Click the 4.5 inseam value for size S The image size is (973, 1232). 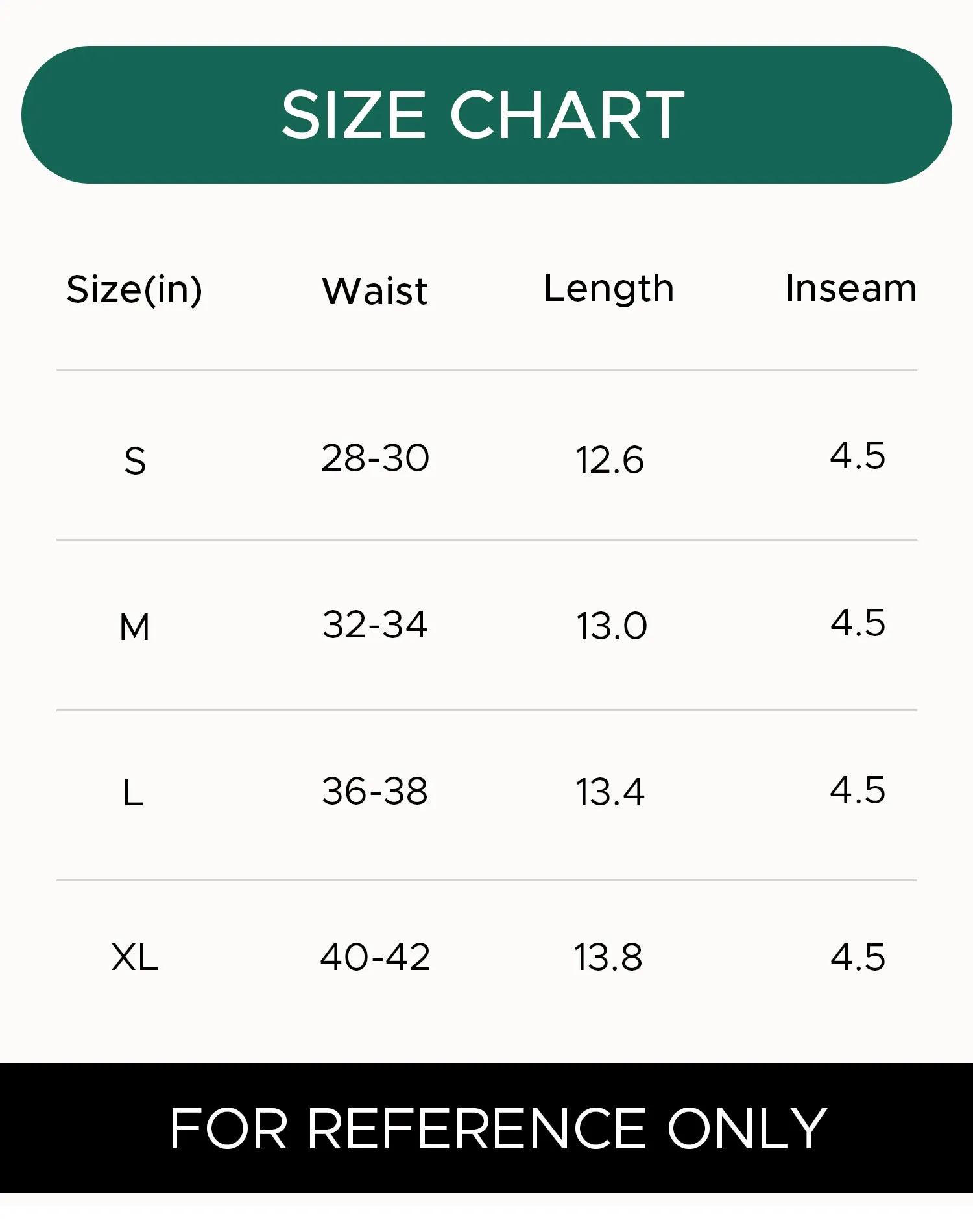click(x=858, y=455)
